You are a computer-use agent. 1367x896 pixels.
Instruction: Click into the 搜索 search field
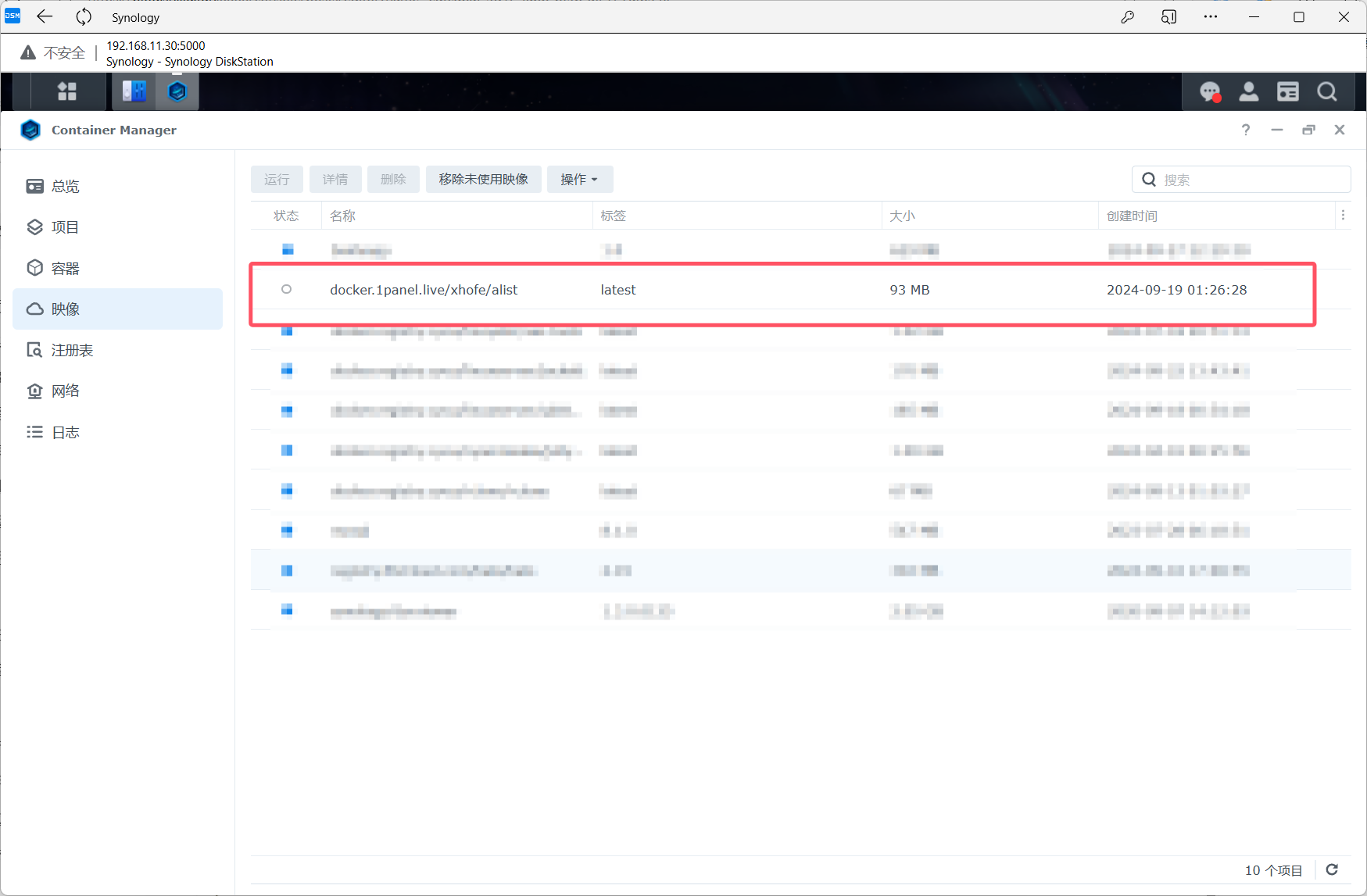1251,180
